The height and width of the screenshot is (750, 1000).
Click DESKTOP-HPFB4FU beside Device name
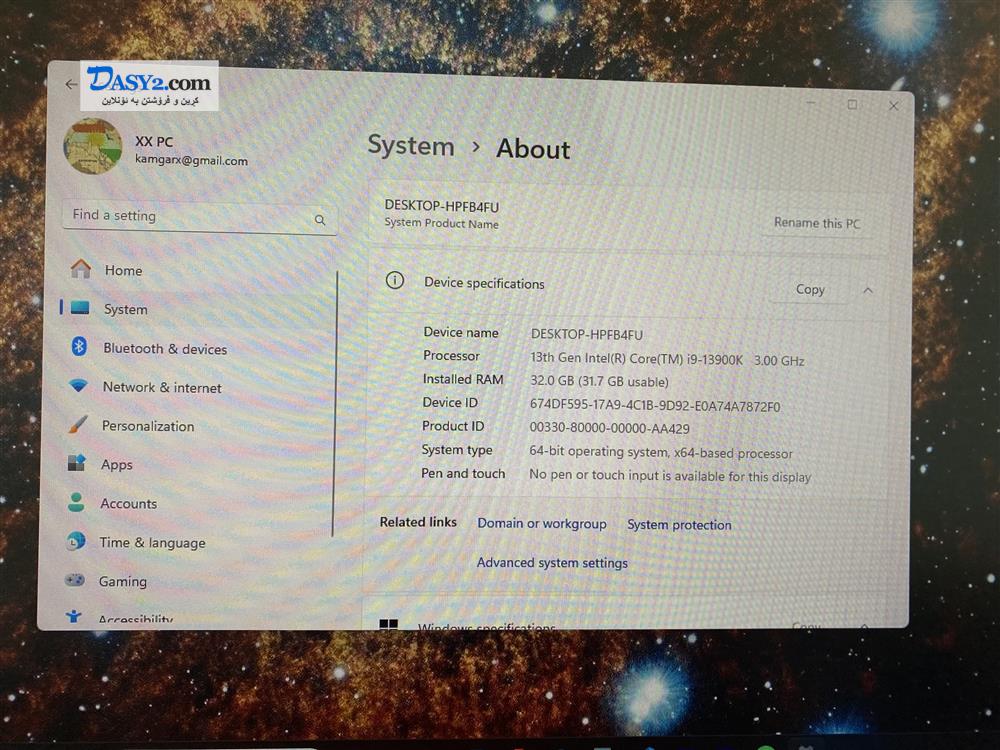pyautogui.click(x=587, y=334)
